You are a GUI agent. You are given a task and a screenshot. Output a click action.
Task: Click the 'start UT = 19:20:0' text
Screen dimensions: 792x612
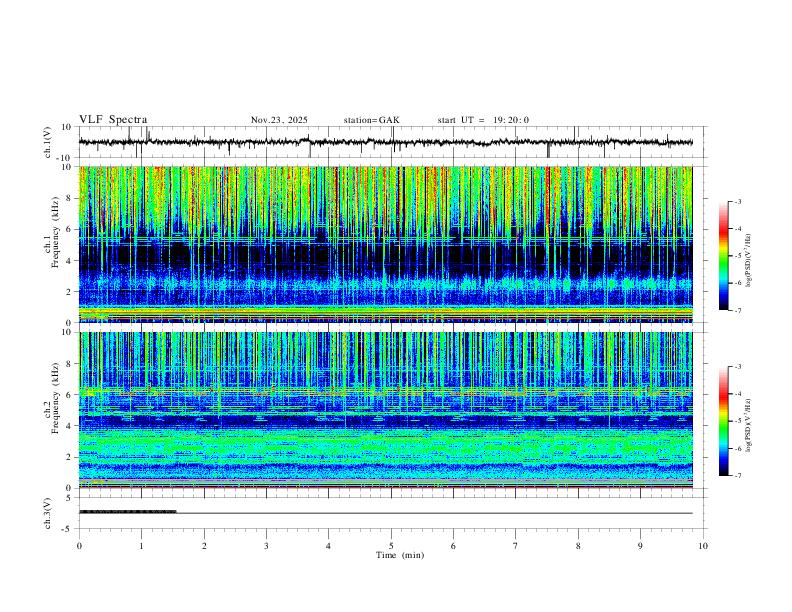pyautogui.click(x=483, y=120)
